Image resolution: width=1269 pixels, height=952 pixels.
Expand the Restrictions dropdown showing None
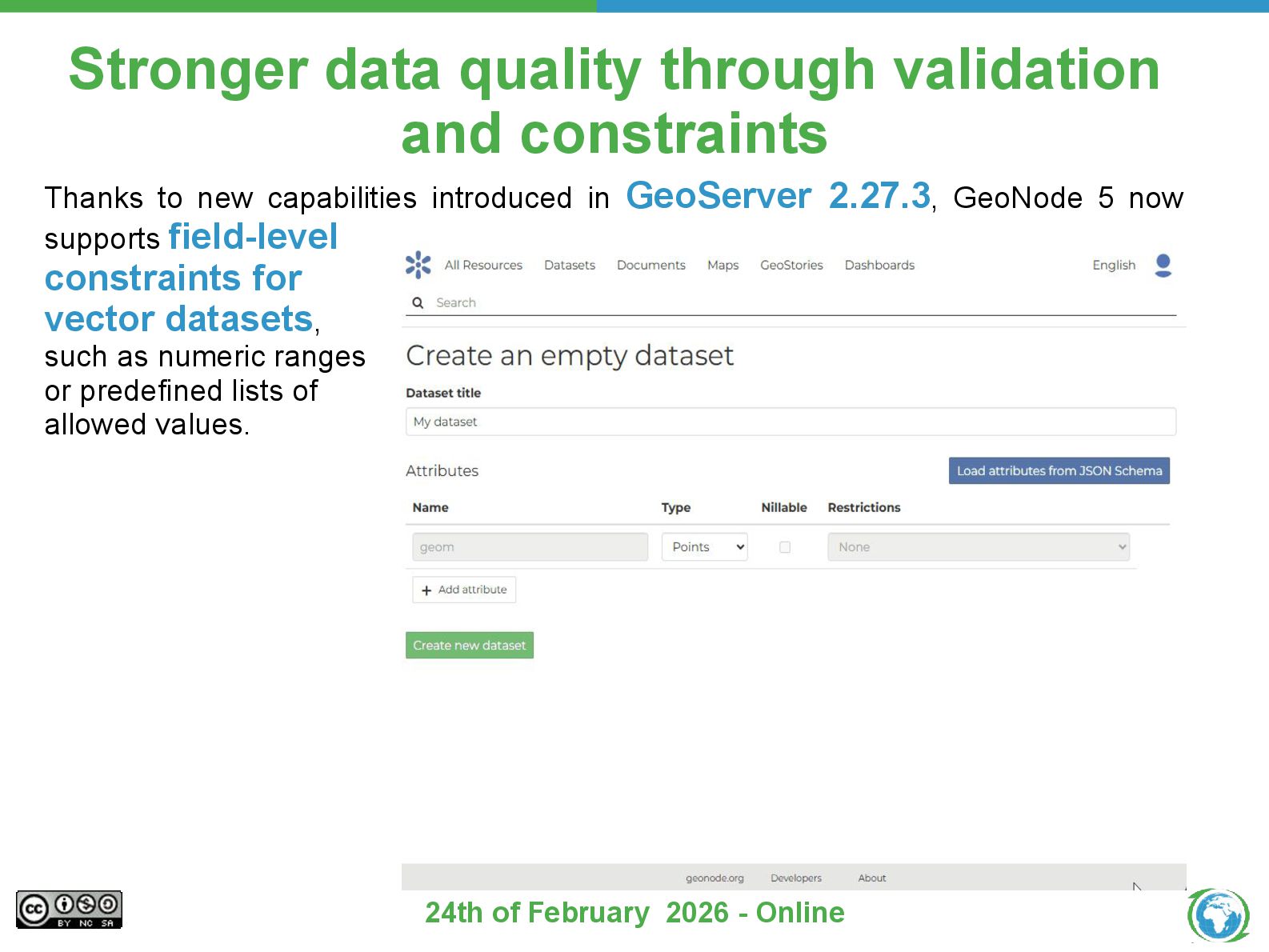point(978,547)
